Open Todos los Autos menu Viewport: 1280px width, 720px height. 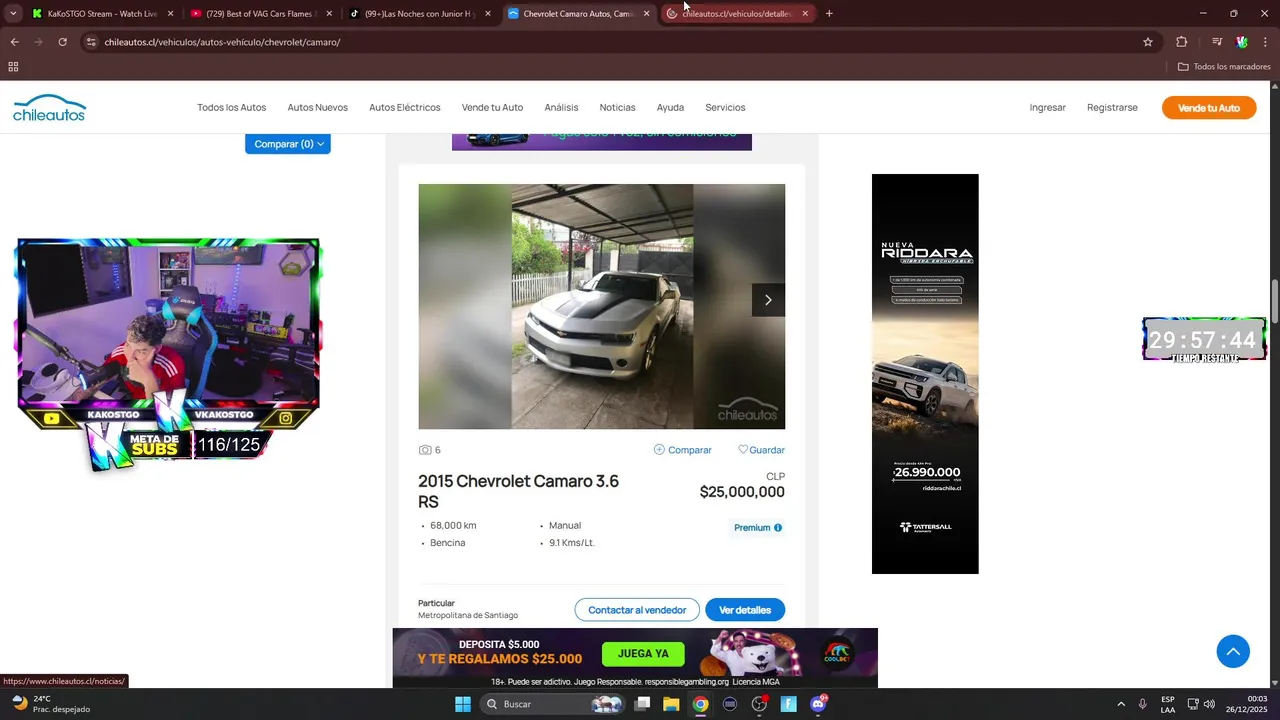pyautogui.click(x=231, y=107)
